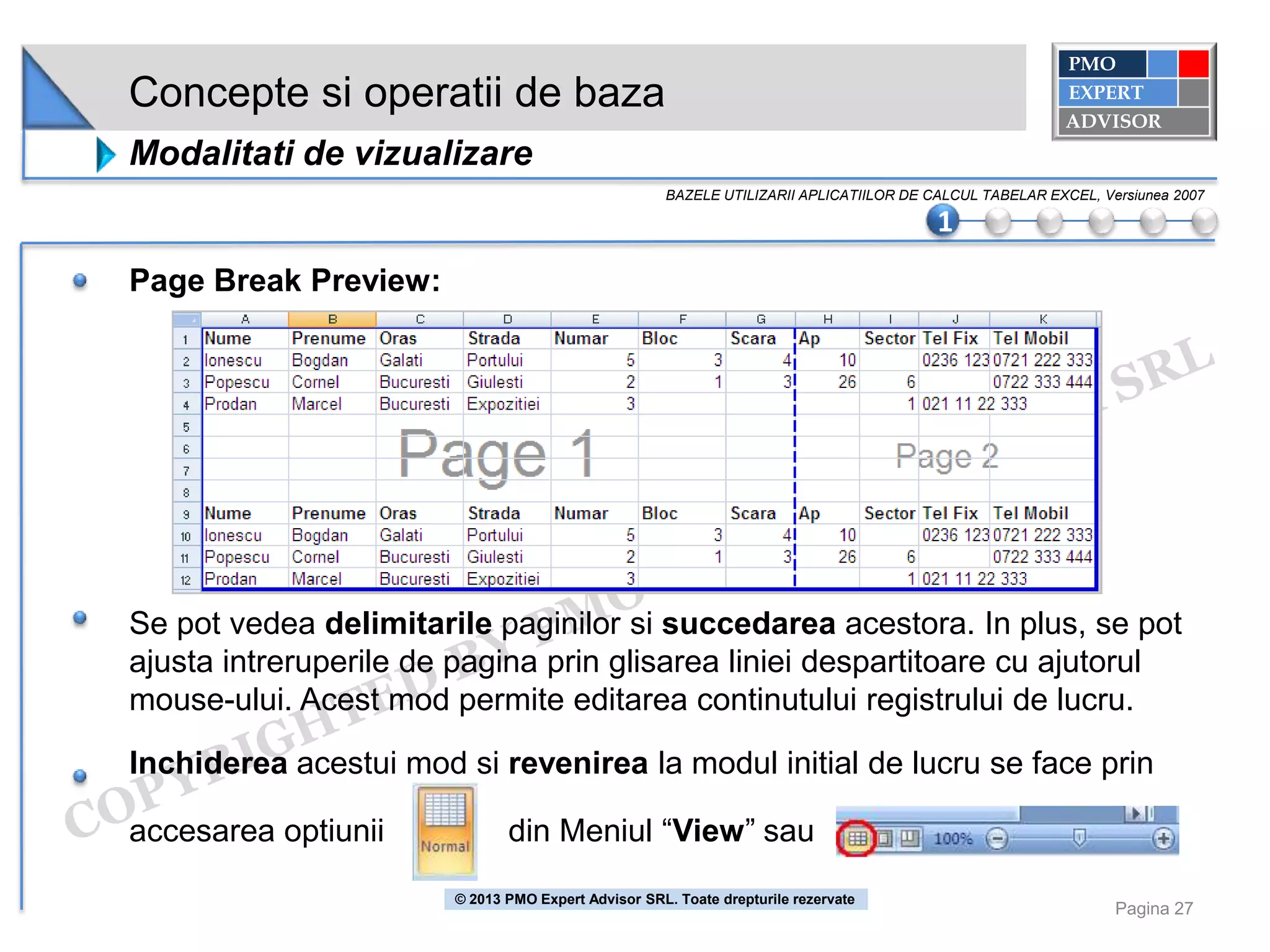The image size is (1270, 952).
Task: Click the Normal view status bar icon
Action: pyautogui.click(x=858, y=839)
